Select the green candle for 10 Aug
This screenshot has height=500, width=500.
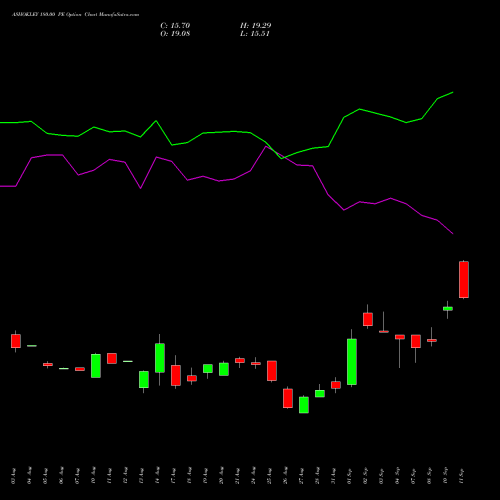click(96, 366)
